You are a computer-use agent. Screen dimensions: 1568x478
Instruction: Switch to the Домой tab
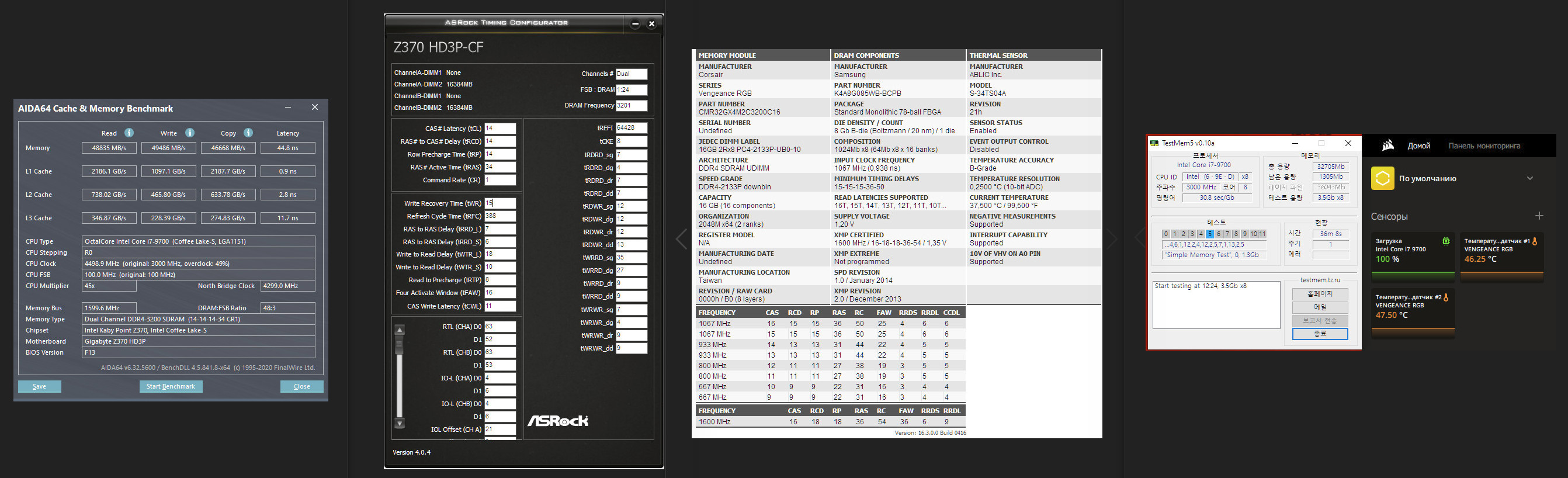click(1419, 146)
